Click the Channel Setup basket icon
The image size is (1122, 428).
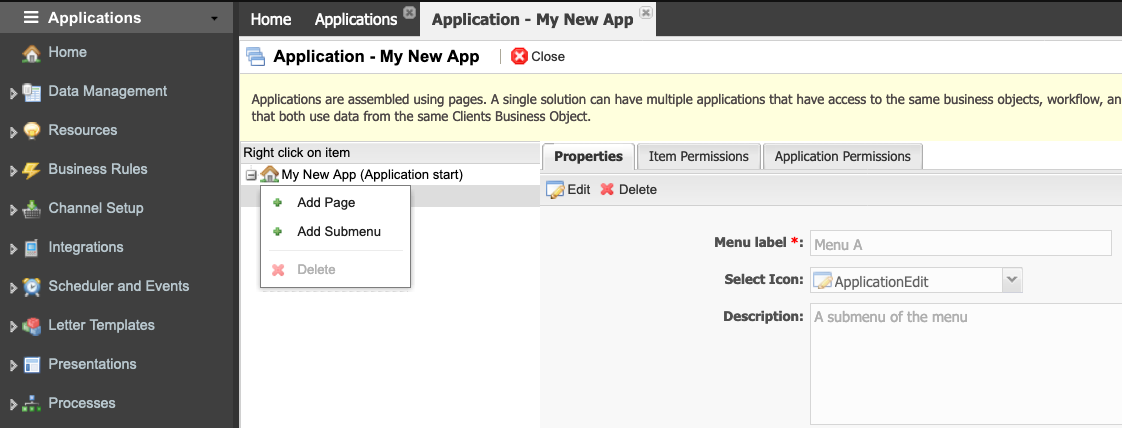pos(31,209)
